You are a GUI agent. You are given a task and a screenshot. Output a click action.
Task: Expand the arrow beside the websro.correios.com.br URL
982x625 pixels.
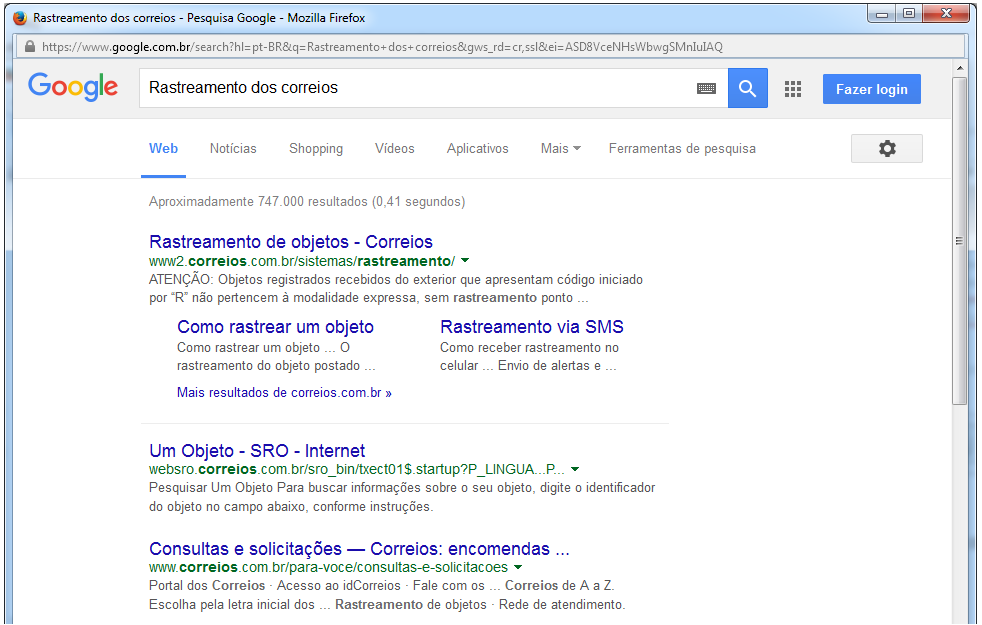point(575,469)
